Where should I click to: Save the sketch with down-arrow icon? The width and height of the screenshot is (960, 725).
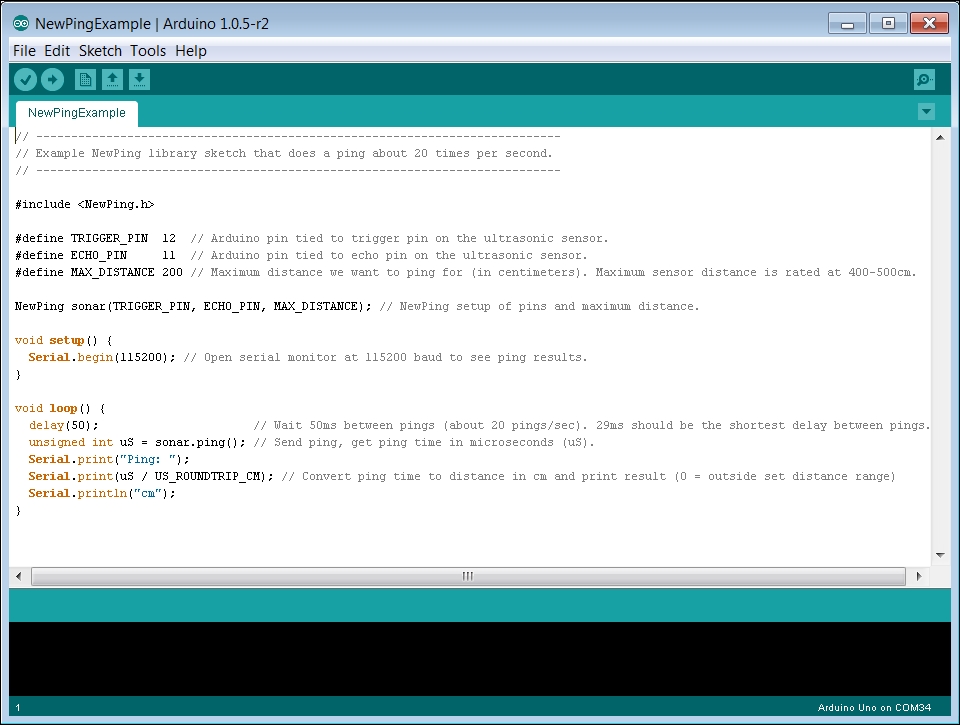139,80
